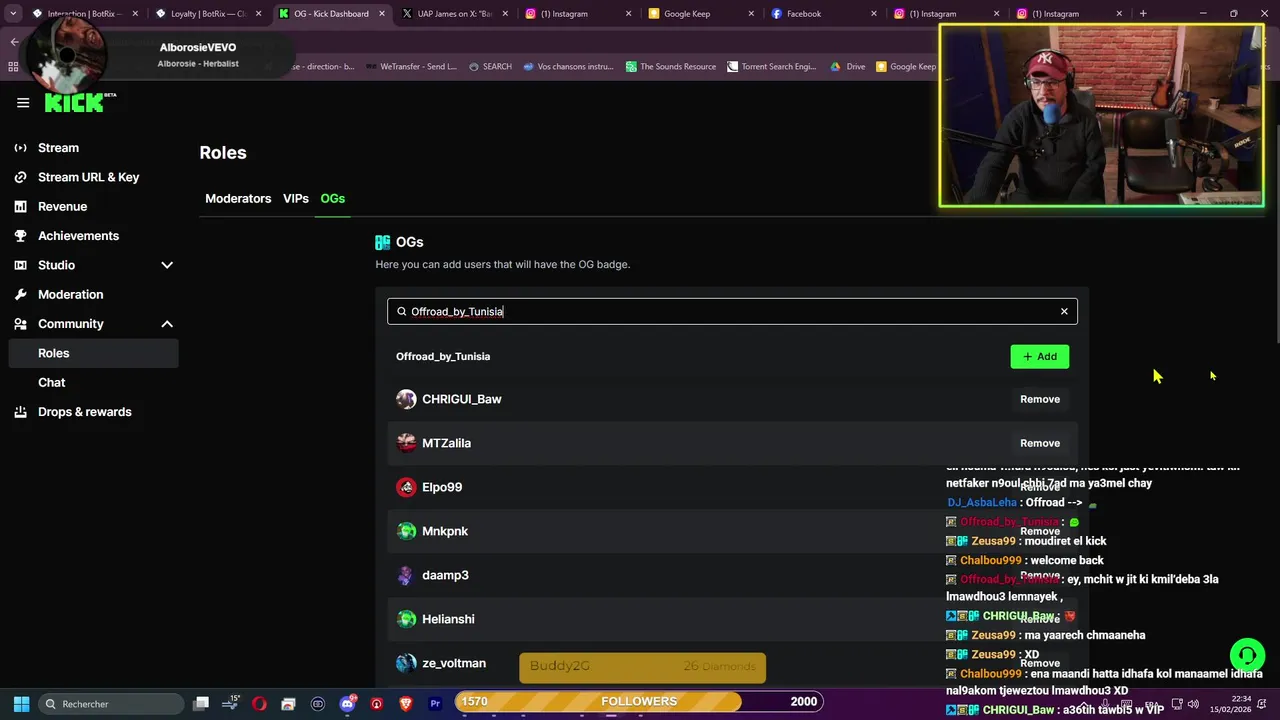Click the Achievements trophy icon

click(x=20, y=236)
